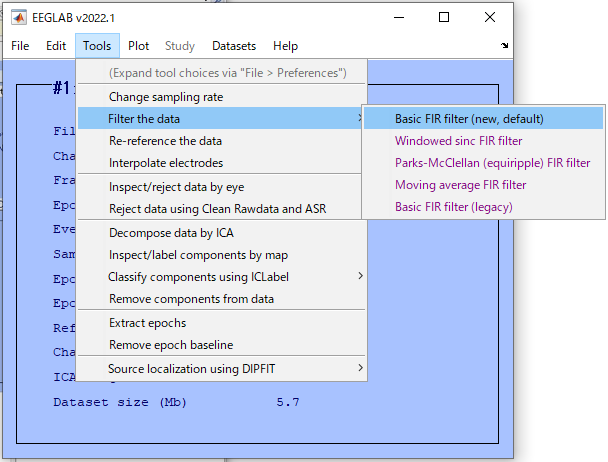The image size is (608, 462).
Task: Select Moving average FIR filter
Action: point(484,185)
